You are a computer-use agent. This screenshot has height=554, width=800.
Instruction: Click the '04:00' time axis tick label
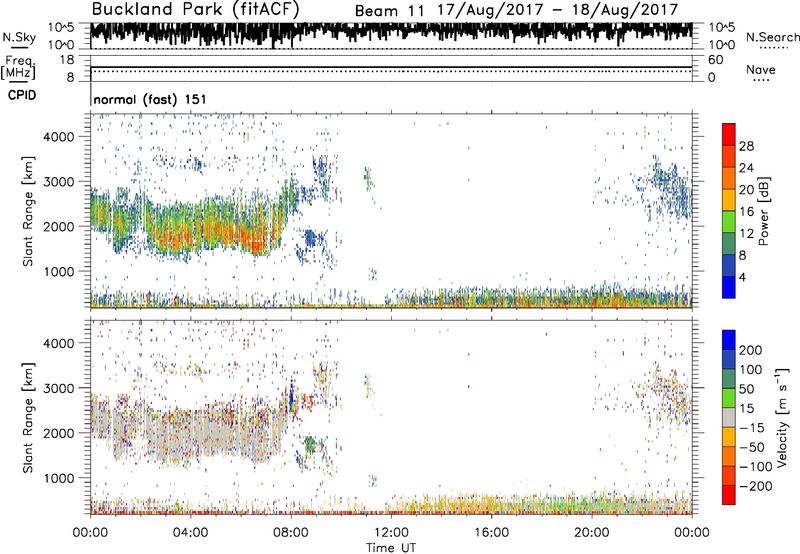pos(190,533)
